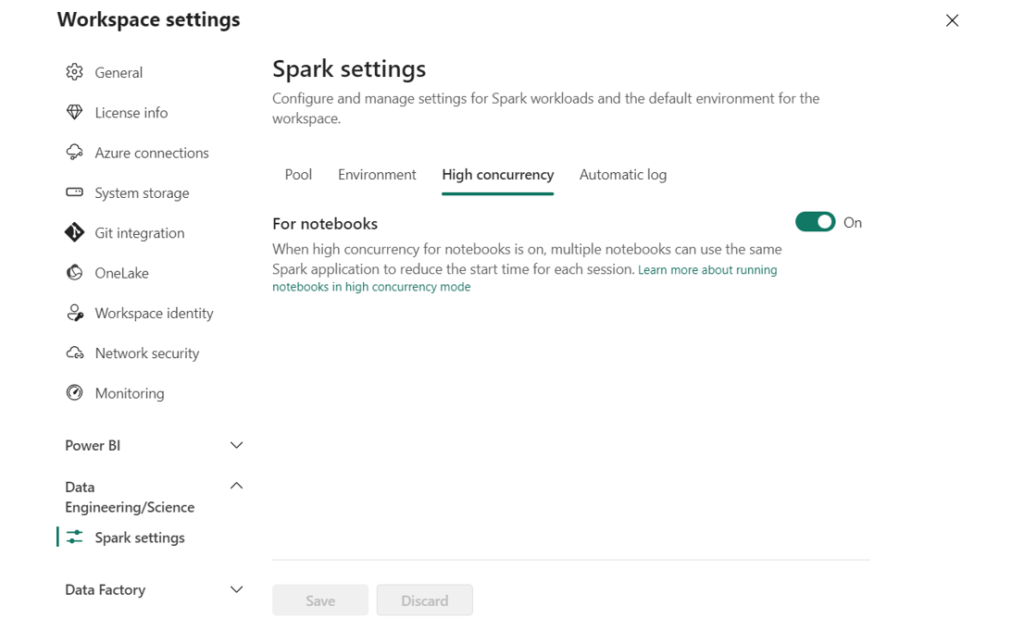The width and height of the screenshot is (1024, 643).
Task: Click the On label next to the switch
Action: coord(854,222)
